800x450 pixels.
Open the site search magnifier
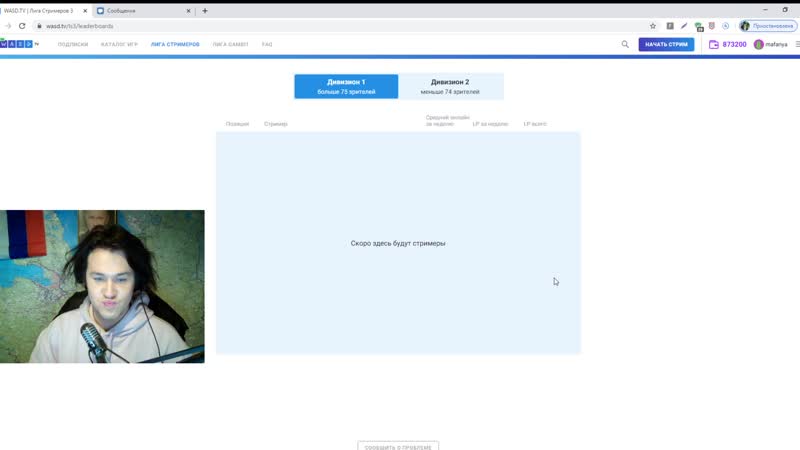625,44
